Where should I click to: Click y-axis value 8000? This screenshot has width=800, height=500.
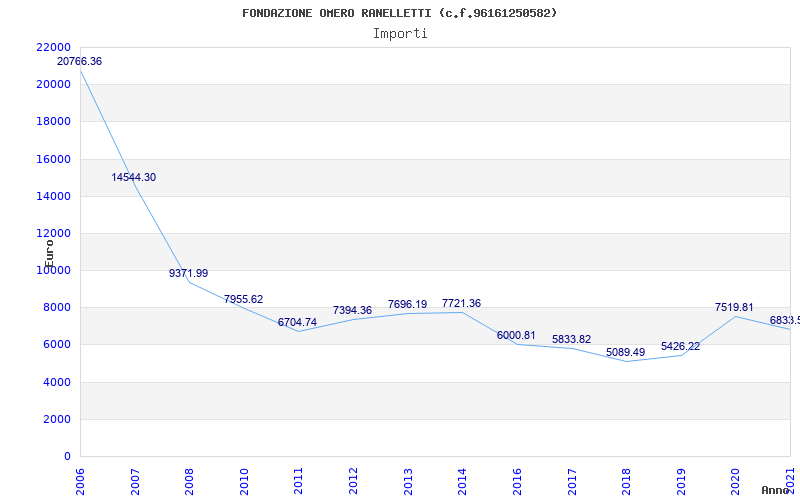pyautogui.click(x=56, y=308)
